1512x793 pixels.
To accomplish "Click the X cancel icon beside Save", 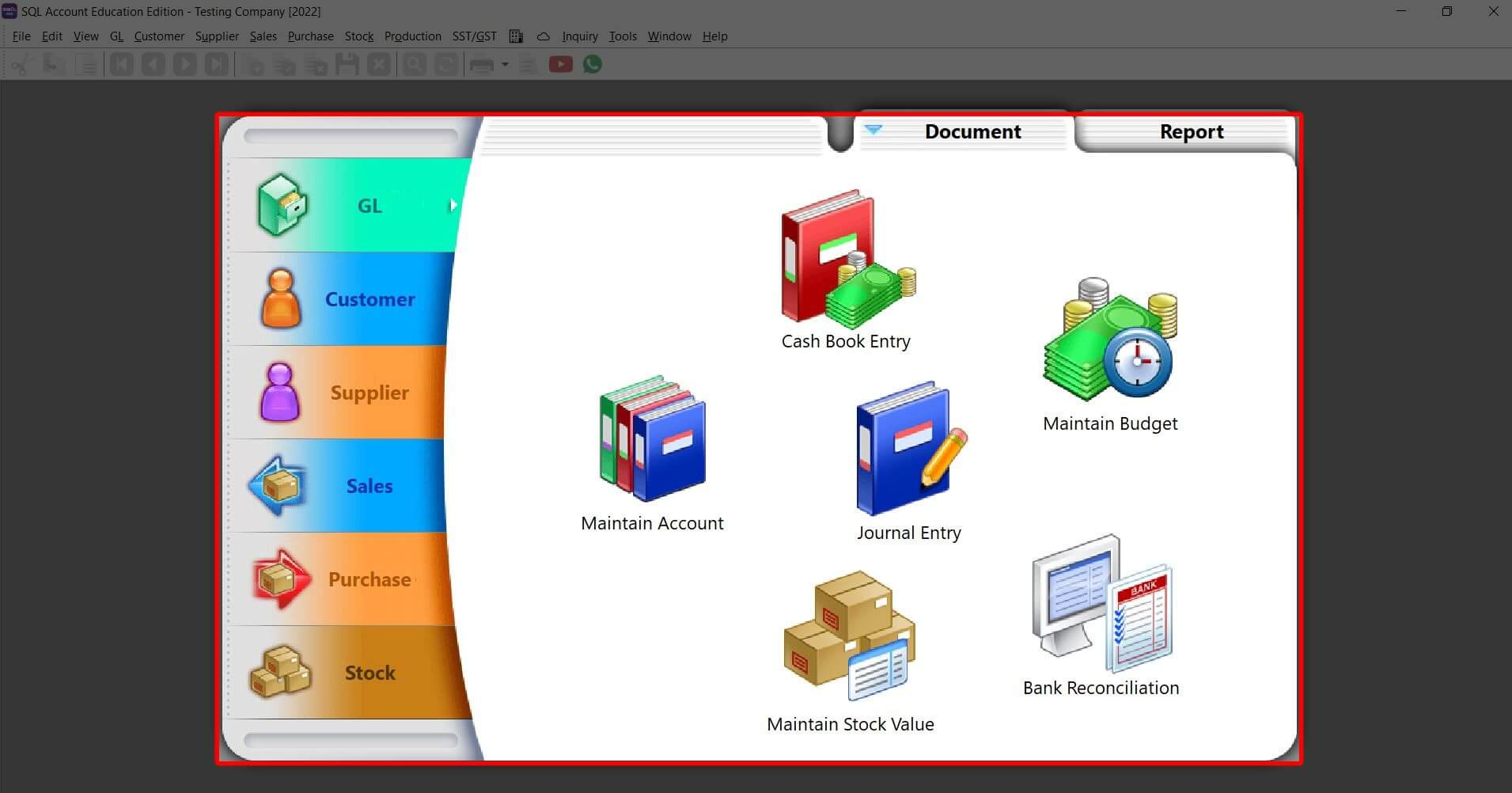I will (379, 64).
